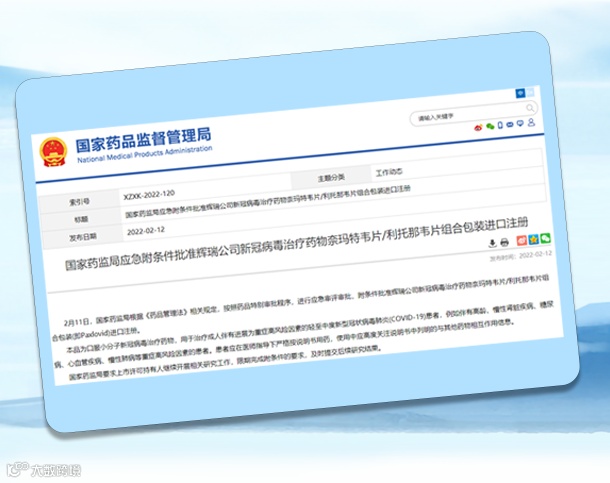Click the speech bubble message icon
Screen dimensions: 610x483
(520, 124)
